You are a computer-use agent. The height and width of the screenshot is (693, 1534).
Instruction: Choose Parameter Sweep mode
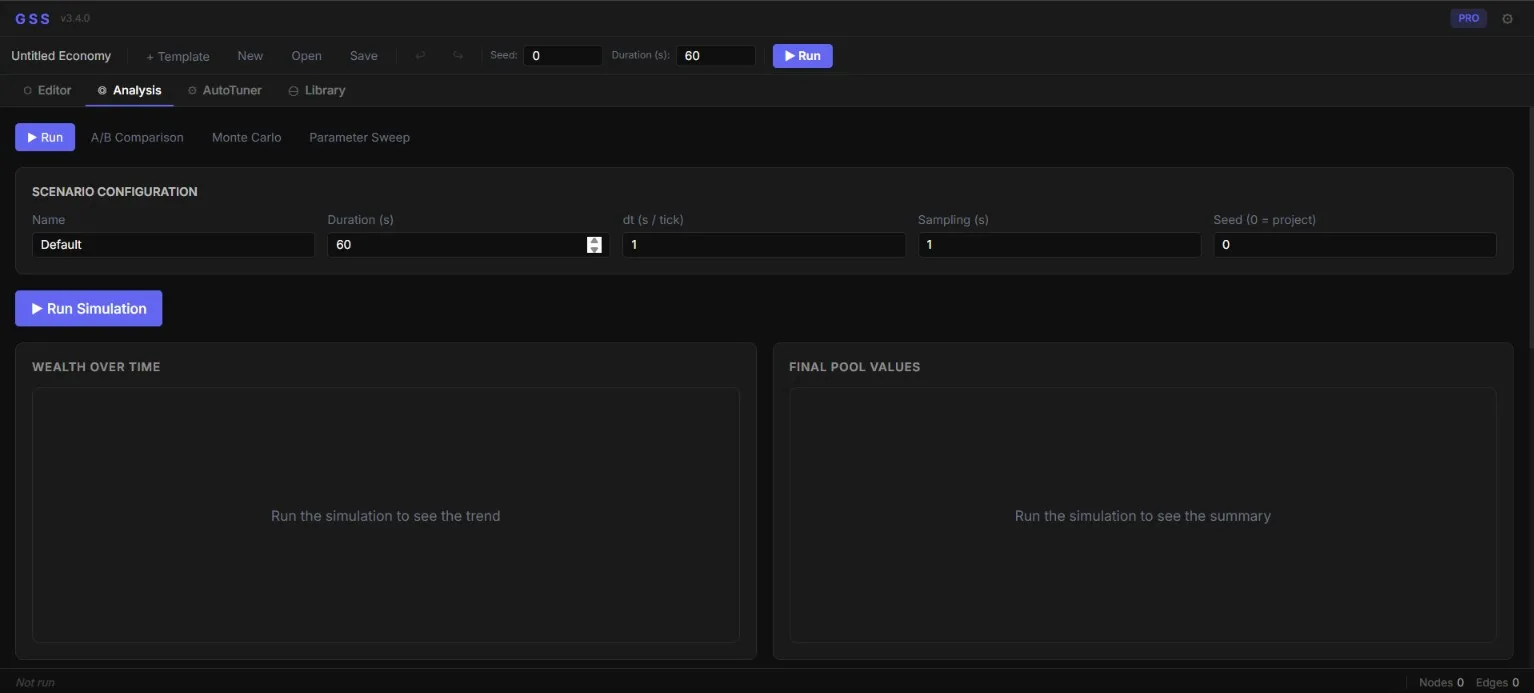[x=359, y=137]
